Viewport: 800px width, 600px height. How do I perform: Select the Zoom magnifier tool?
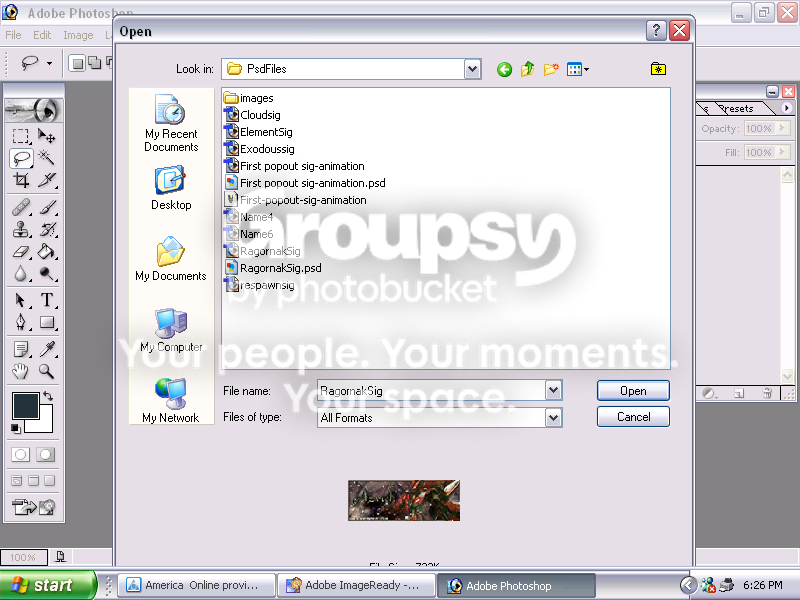[x=46, y=371]
